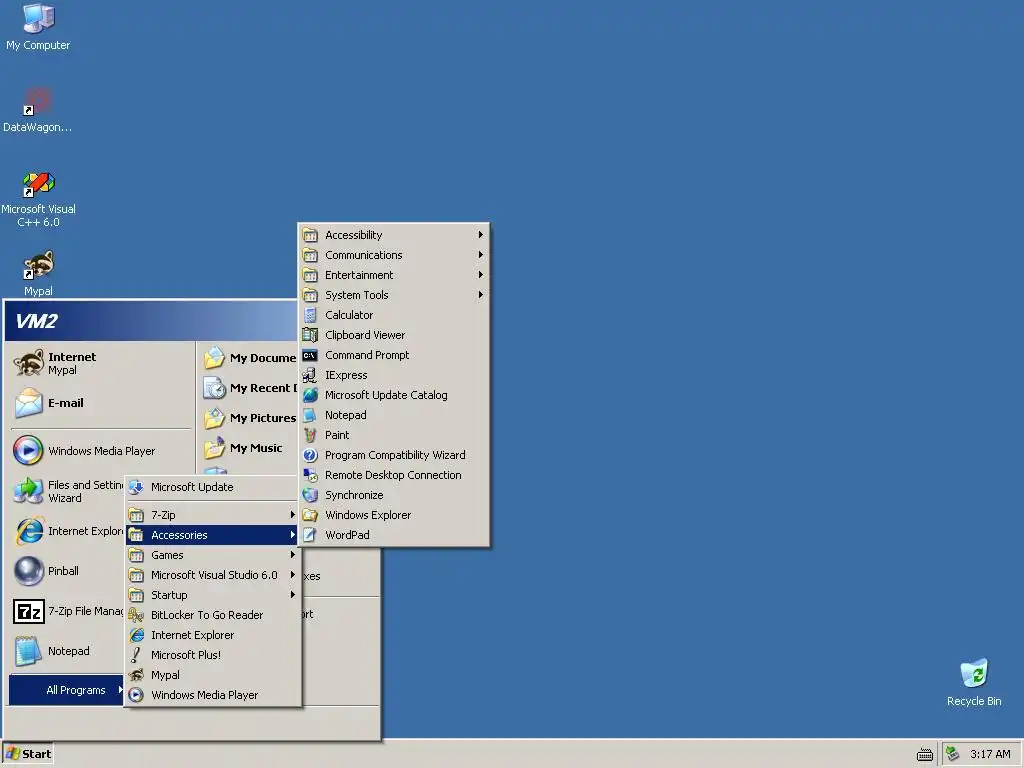
Task: Click the Start button
Action: pyautogui.click(x=27, y=754)
